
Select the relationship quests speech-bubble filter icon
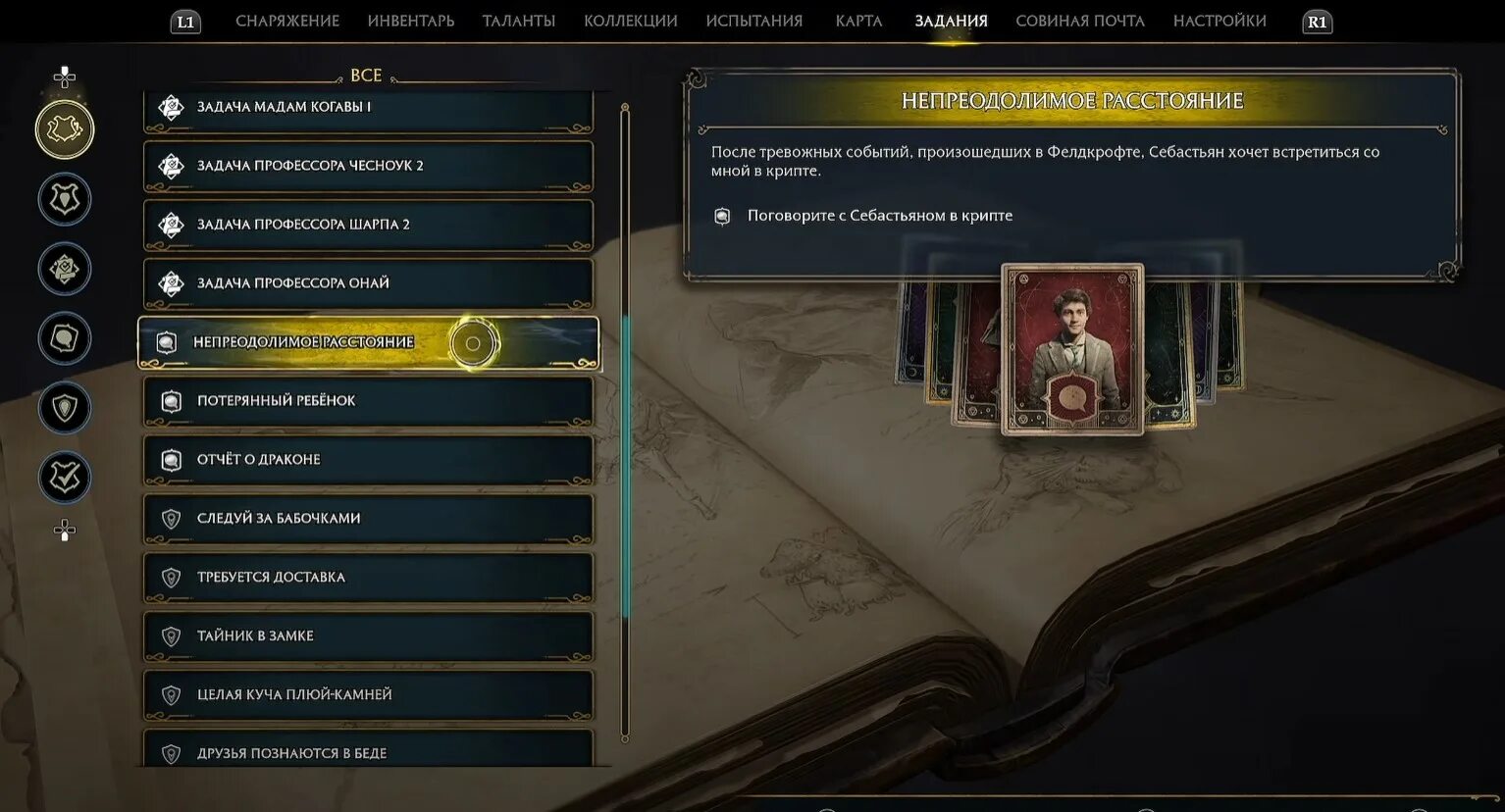pos(65,338)
